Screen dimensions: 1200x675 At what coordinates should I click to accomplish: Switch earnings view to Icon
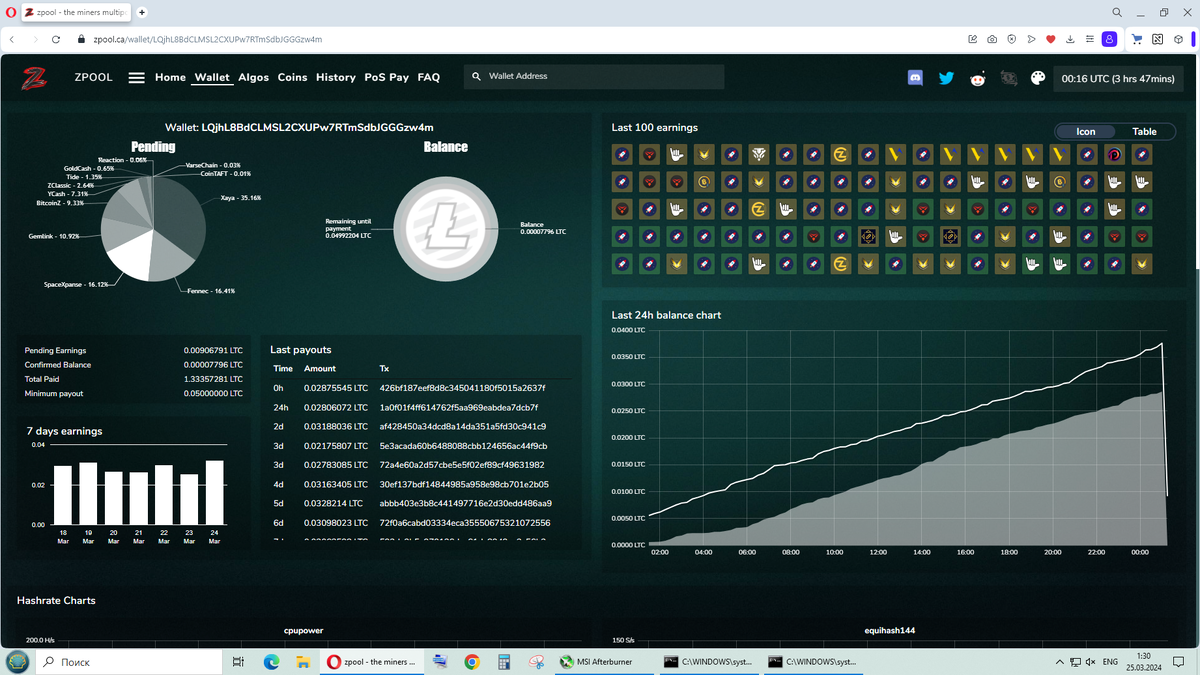(1085, 131)
